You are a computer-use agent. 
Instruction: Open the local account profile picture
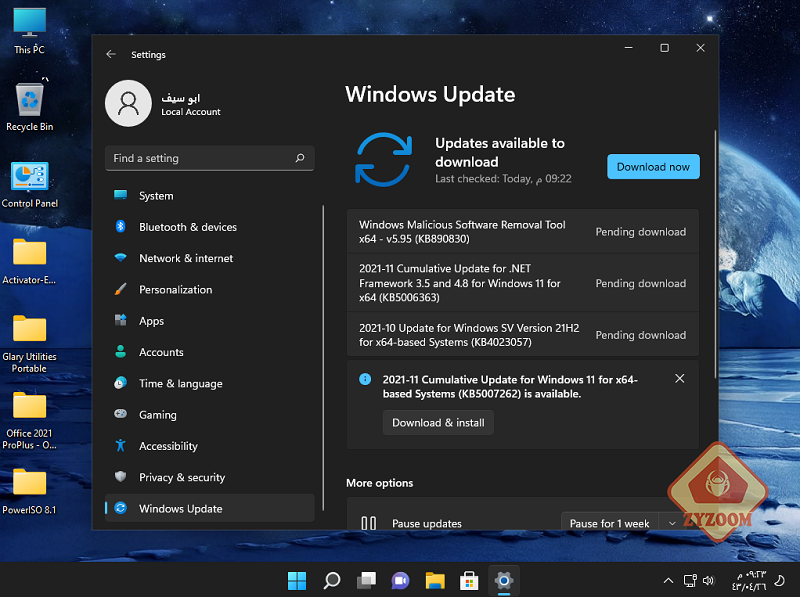tap(128, 103)
